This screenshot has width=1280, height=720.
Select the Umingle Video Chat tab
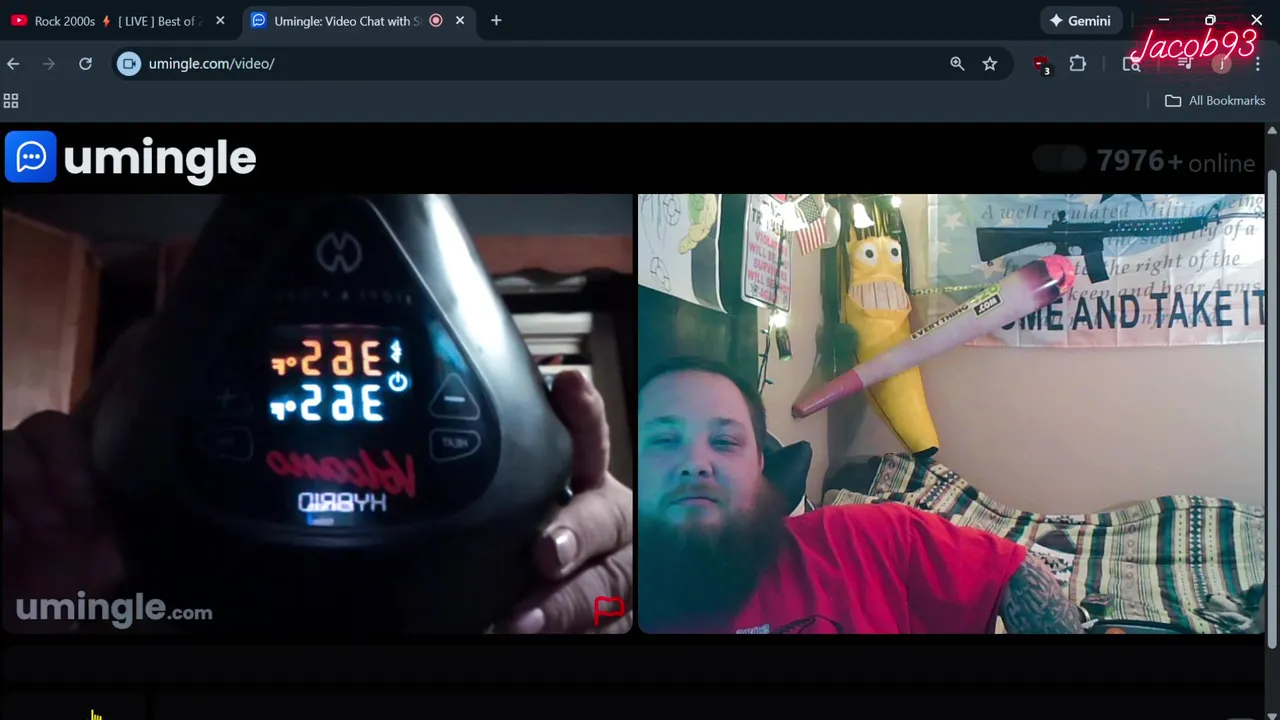click(x=358, y=21)
